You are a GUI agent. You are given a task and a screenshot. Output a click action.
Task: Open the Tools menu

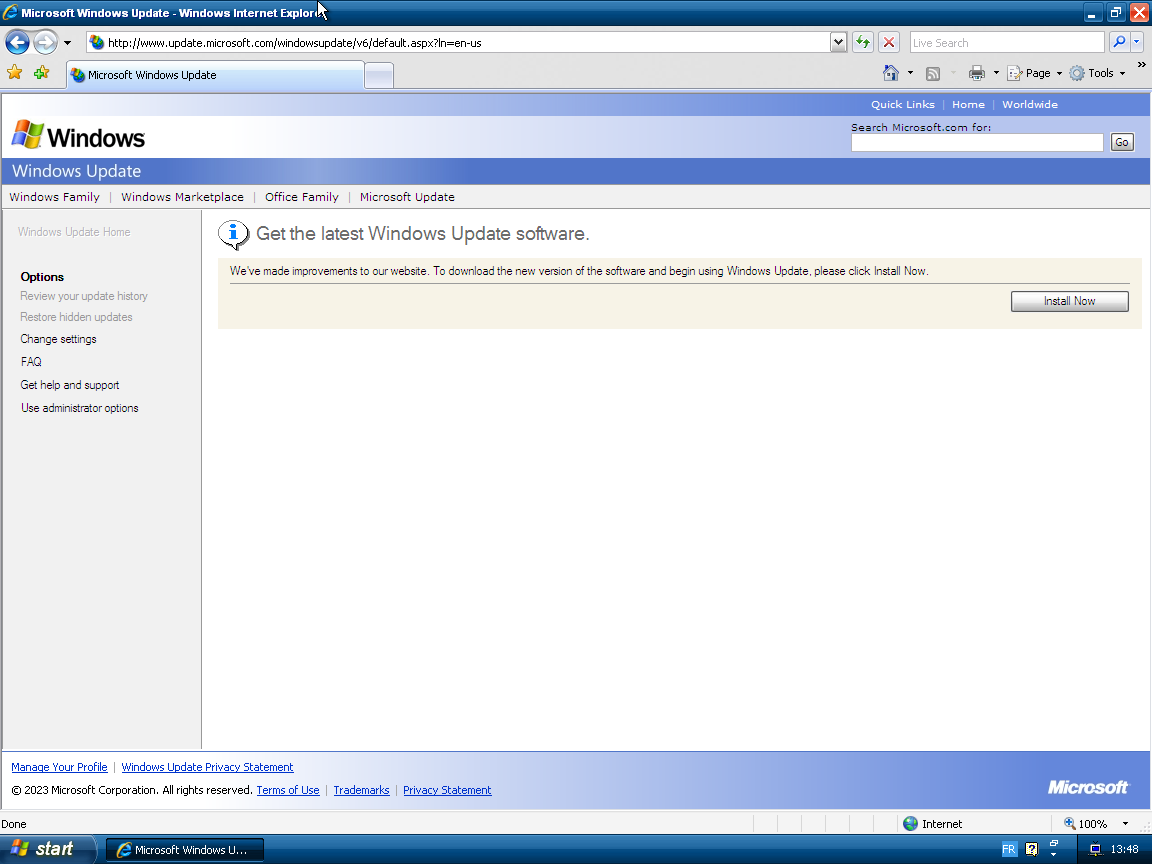(1097, 73)
